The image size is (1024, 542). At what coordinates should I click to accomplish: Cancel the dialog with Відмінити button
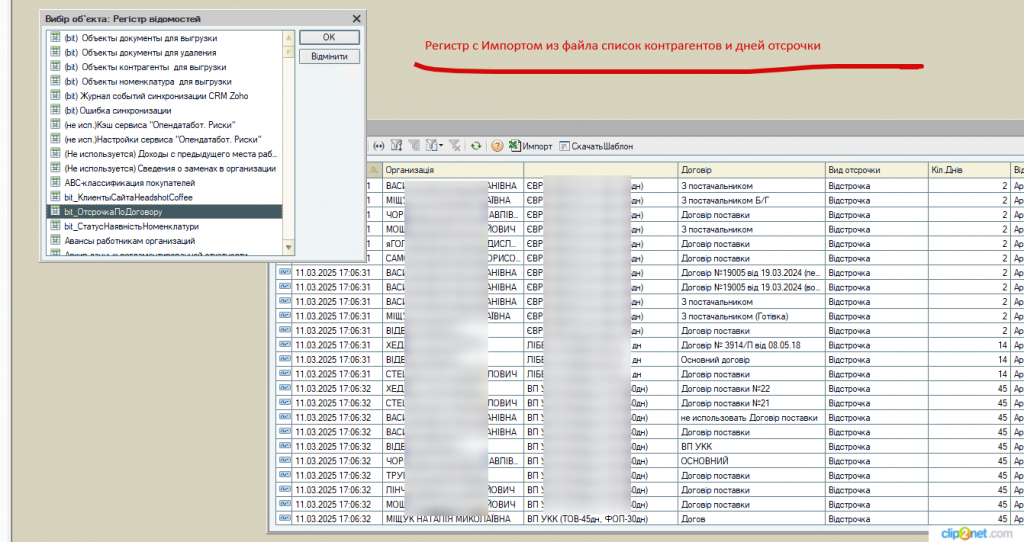pyautogui.click(x=329, y=56)
